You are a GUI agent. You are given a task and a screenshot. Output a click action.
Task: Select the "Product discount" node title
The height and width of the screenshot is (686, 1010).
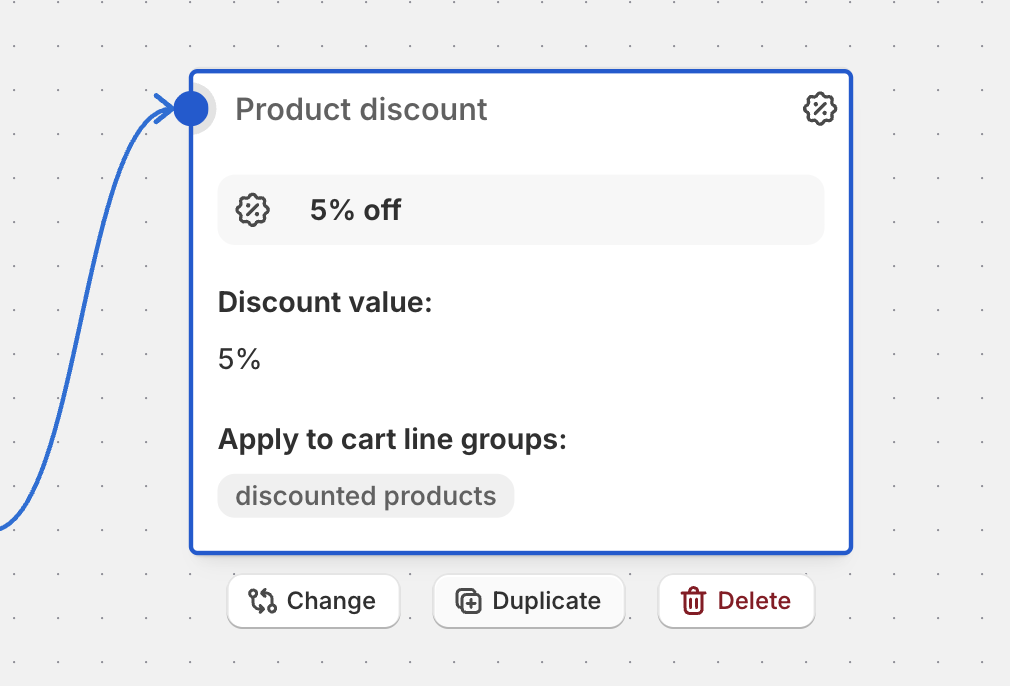[x=361, y=109]
